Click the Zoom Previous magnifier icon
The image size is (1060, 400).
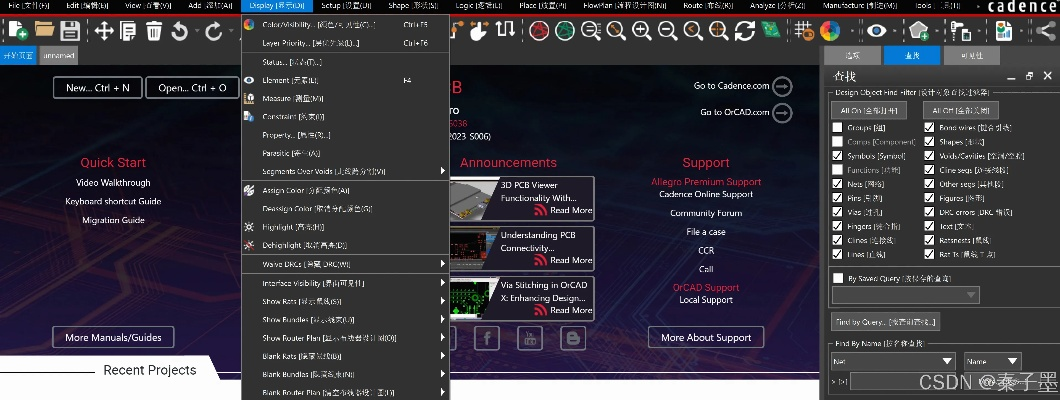693,30
